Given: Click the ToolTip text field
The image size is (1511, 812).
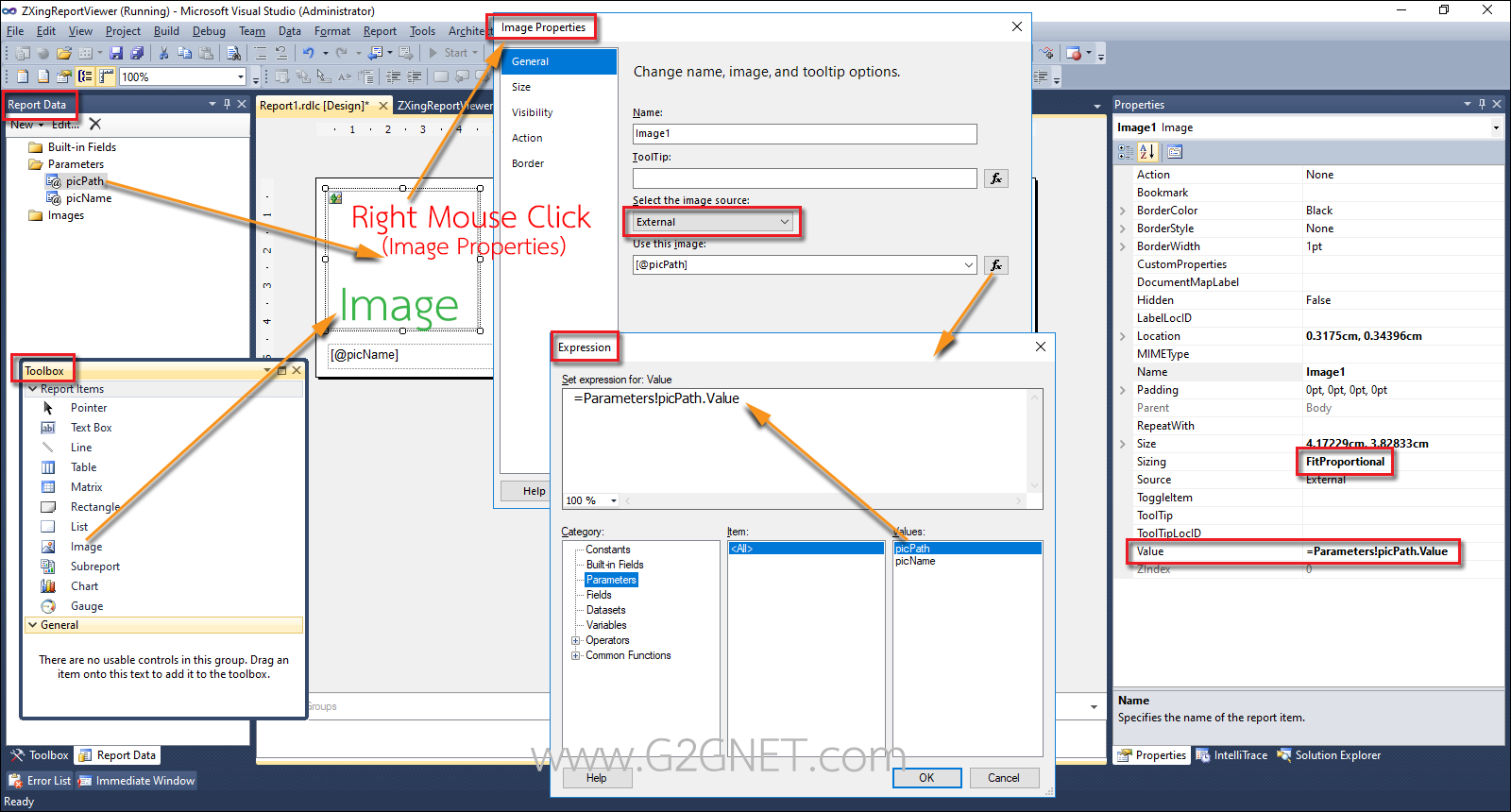Looking at the screenshot, I should [x=805, y=178].
